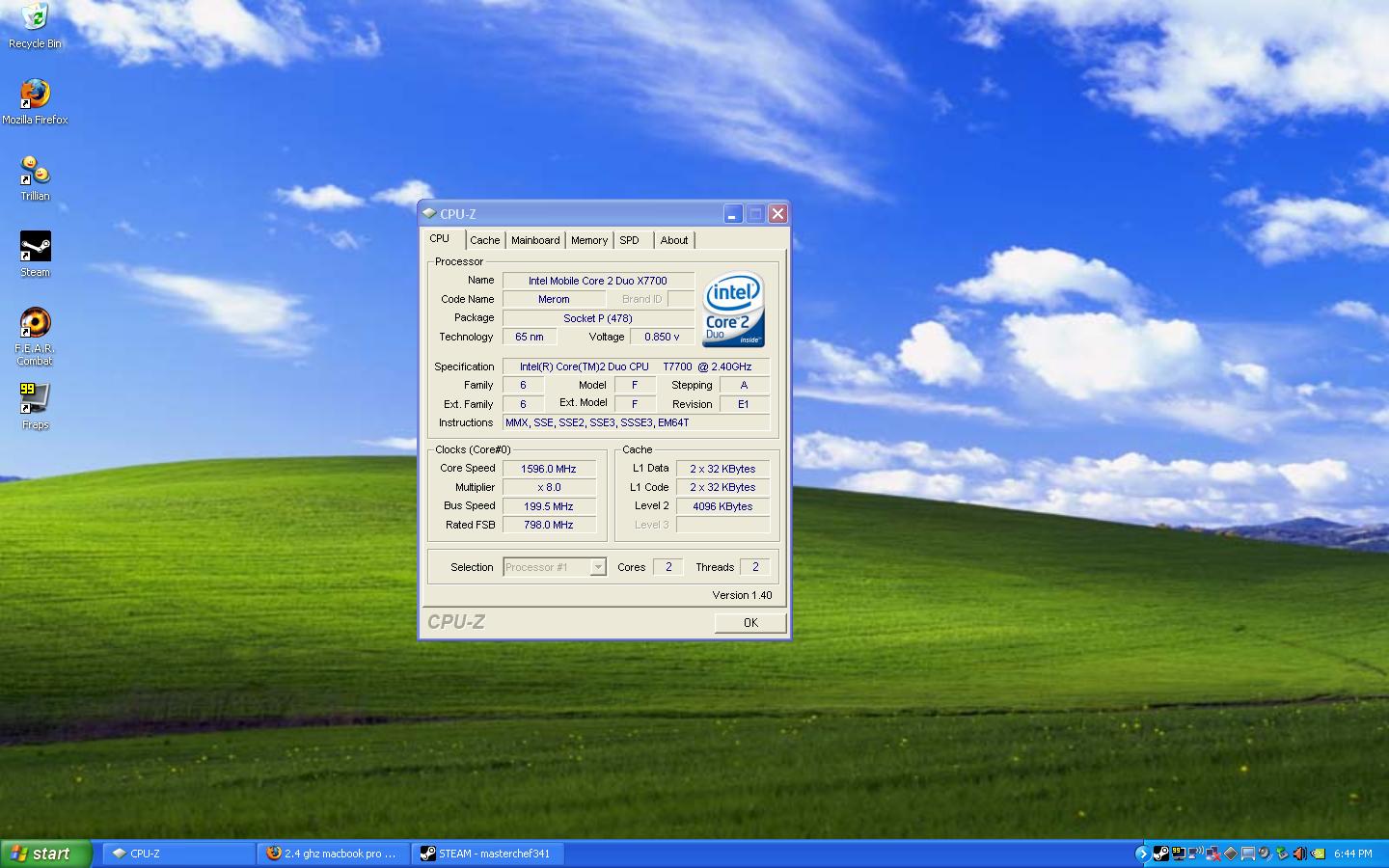Click the Rated FSB 798.0 MHz value
Image resolution: width=1389 pixels, height=868 pixels.
coord(549,525)
